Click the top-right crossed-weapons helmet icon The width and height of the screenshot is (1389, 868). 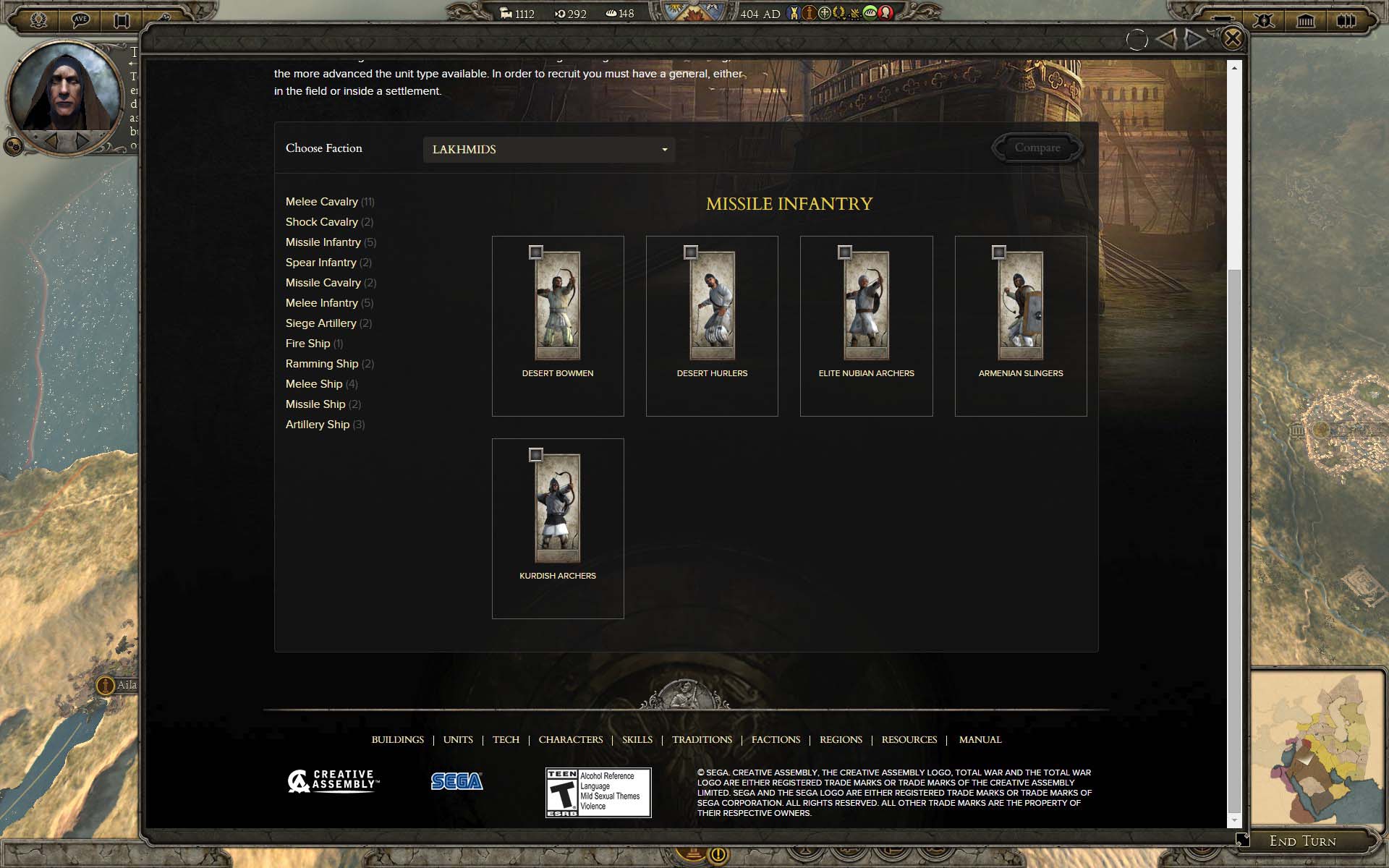(1264, 20)
